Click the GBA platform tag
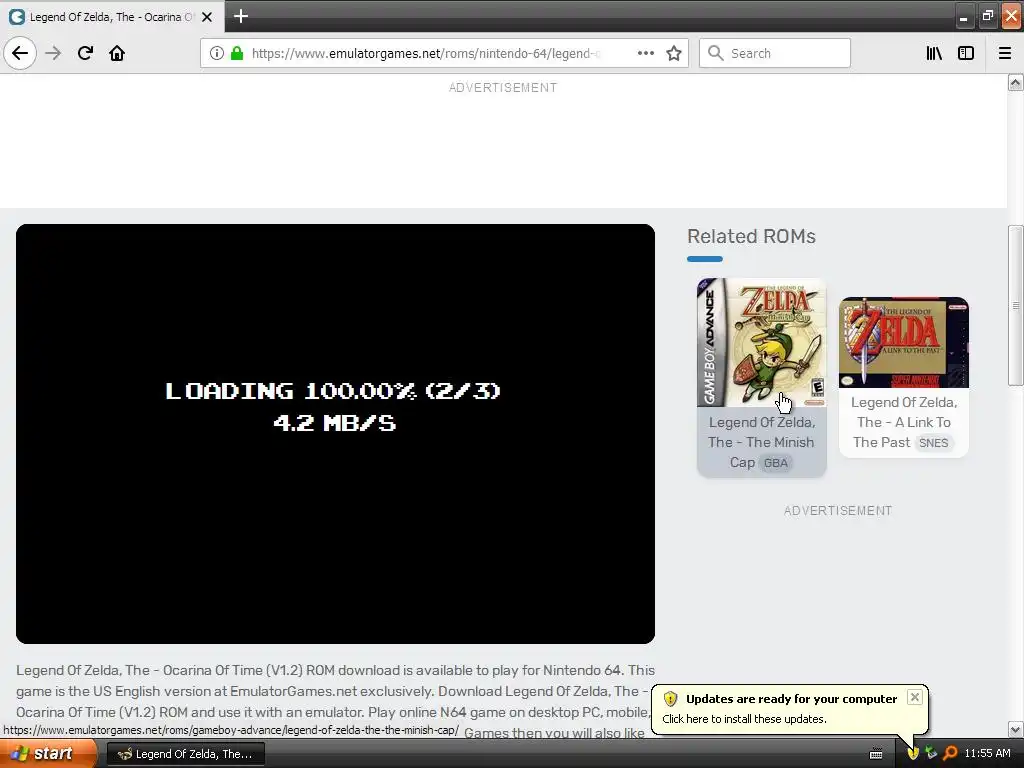 click(x=776, y=463)
